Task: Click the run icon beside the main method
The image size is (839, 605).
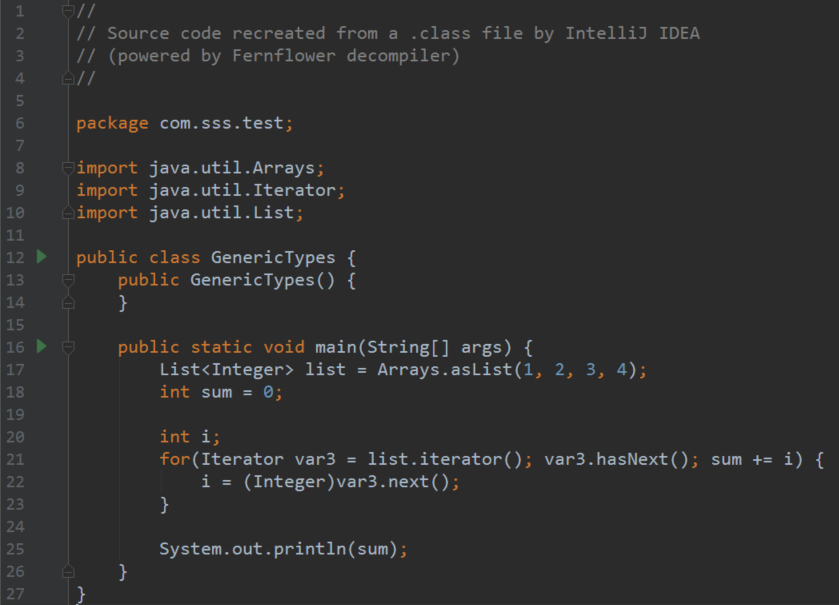Action: 41,347
